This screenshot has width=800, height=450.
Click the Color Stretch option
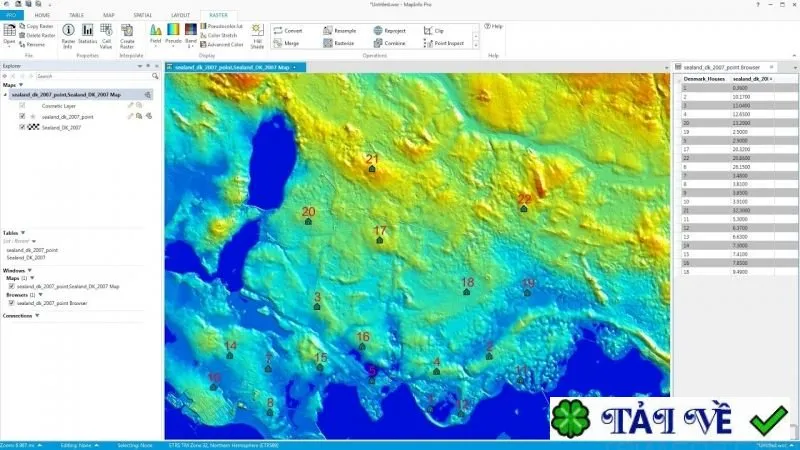tap(218, 35)
